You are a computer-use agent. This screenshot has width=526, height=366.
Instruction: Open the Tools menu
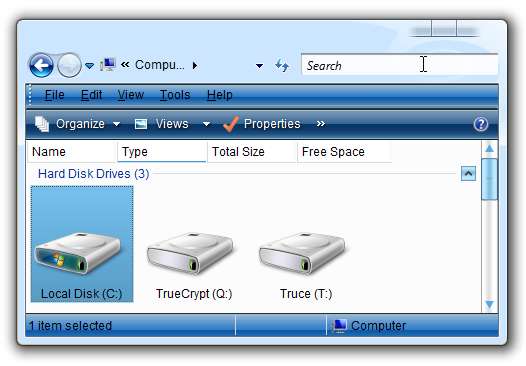pos(175,95)
